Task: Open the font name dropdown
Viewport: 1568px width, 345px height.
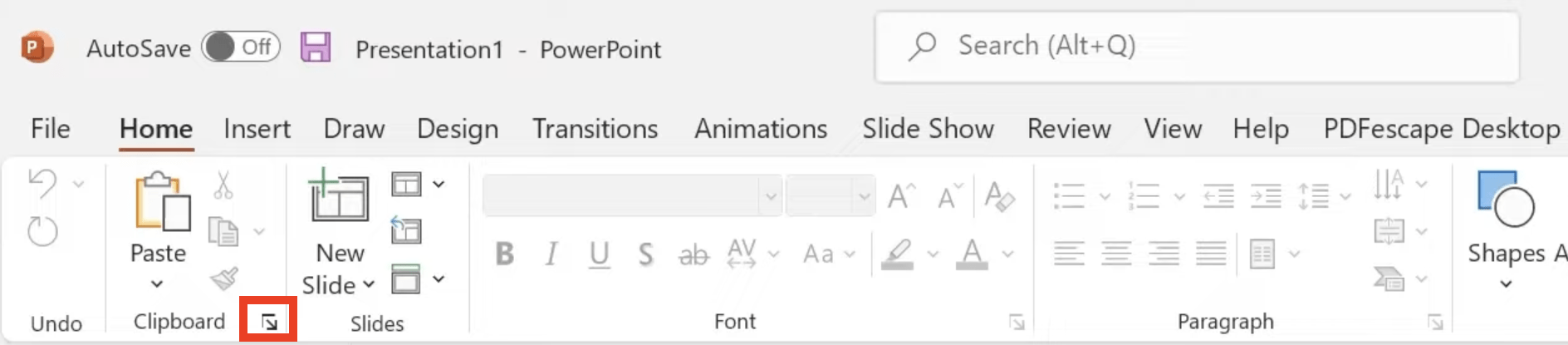Action: tap(770, 196)
